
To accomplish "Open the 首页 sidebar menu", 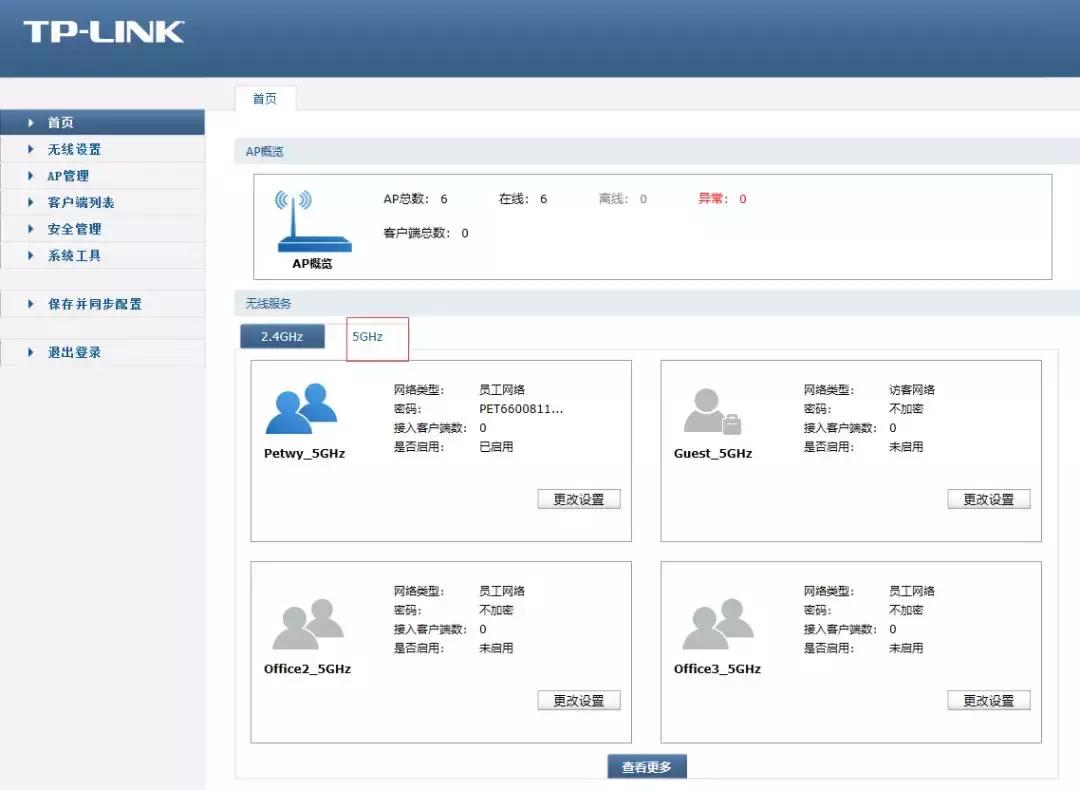I will tap(102, 123).
